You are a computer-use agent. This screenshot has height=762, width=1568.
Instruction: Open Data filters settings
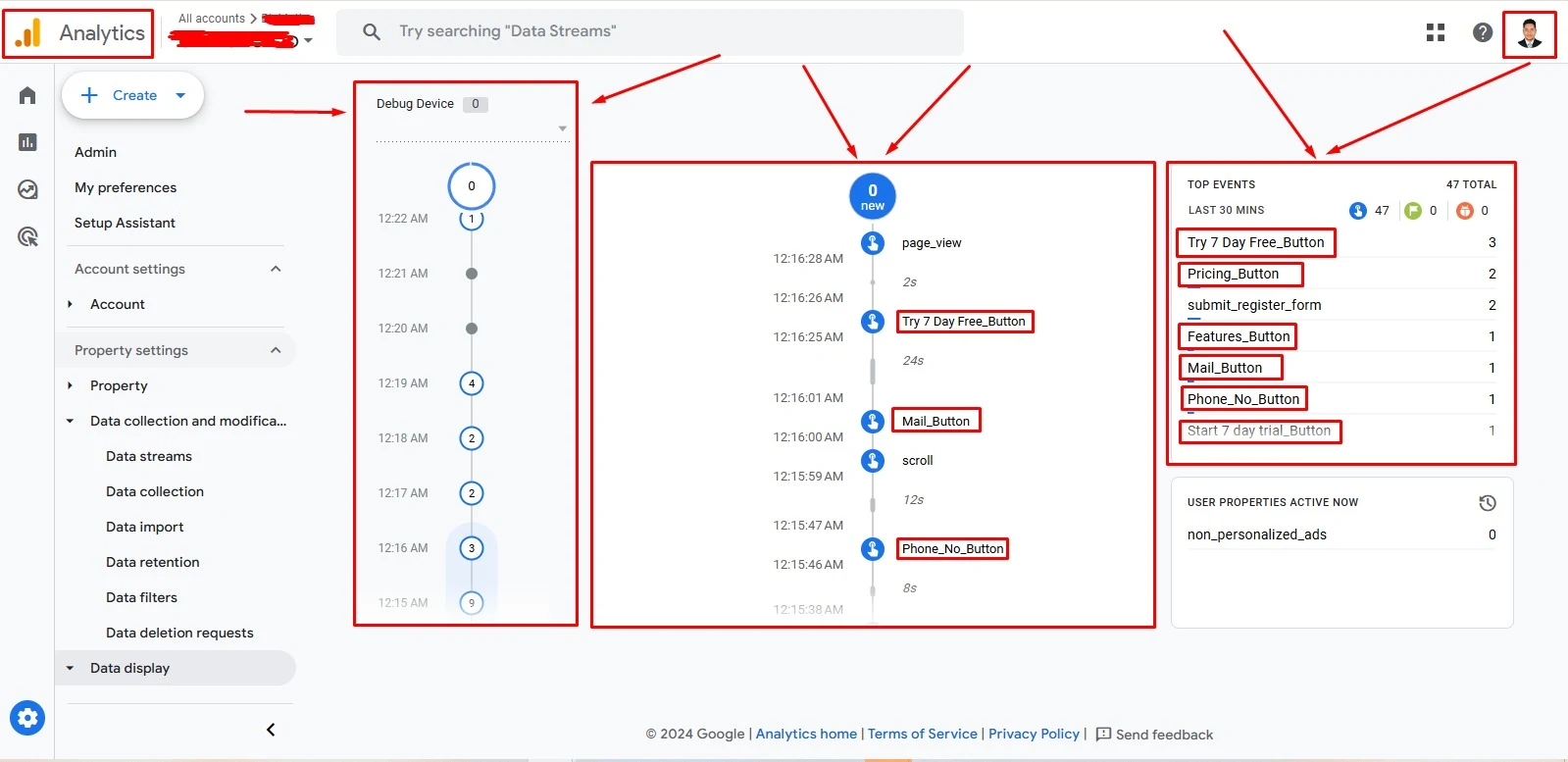[x=142, y=597]
